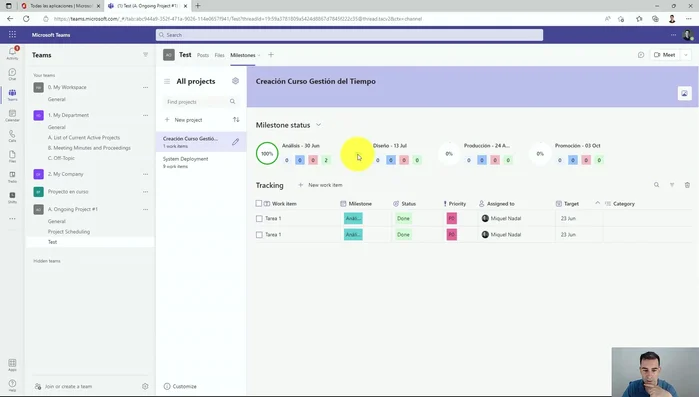Click Done status in first row
699x397 pixels.
403,218
